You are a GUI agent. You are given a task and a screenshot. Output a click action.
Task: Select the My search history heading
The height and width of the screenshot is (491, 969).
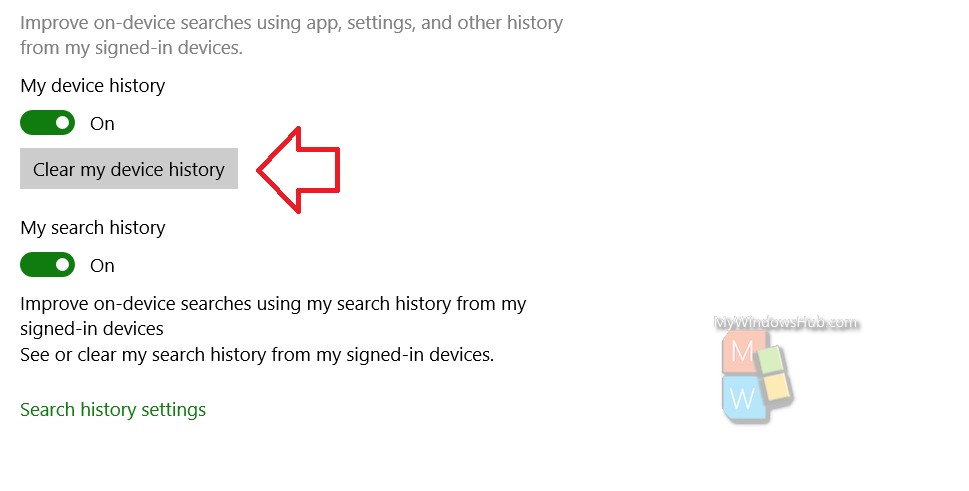click(93, 227)
